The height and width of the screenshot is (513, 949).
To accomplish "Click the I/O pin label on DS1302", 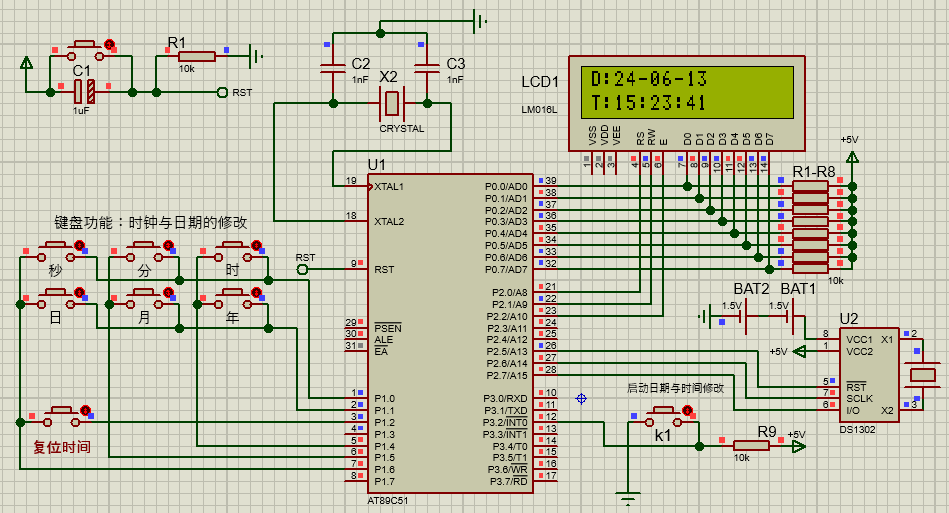I will (x=853, y=411).
